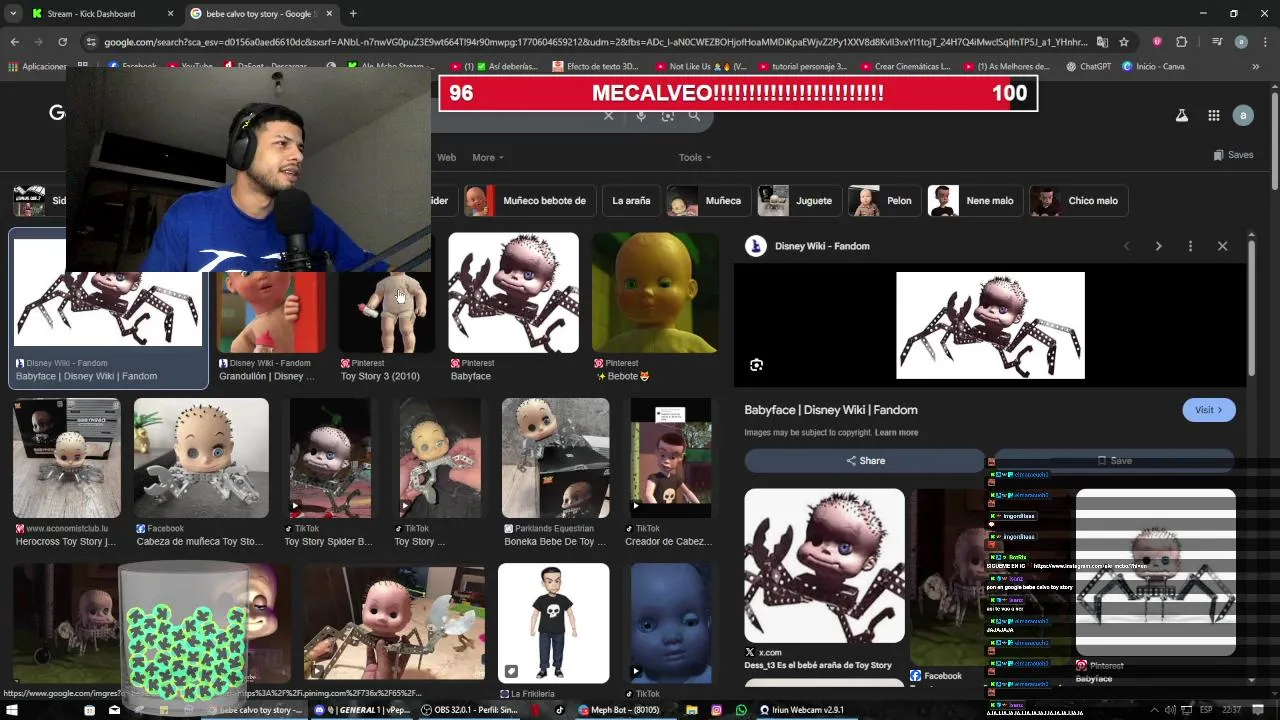The image size is (1280, 720).
Task: Open TikTok Creador de Cabez thumbnail
Action: (671, 458)
